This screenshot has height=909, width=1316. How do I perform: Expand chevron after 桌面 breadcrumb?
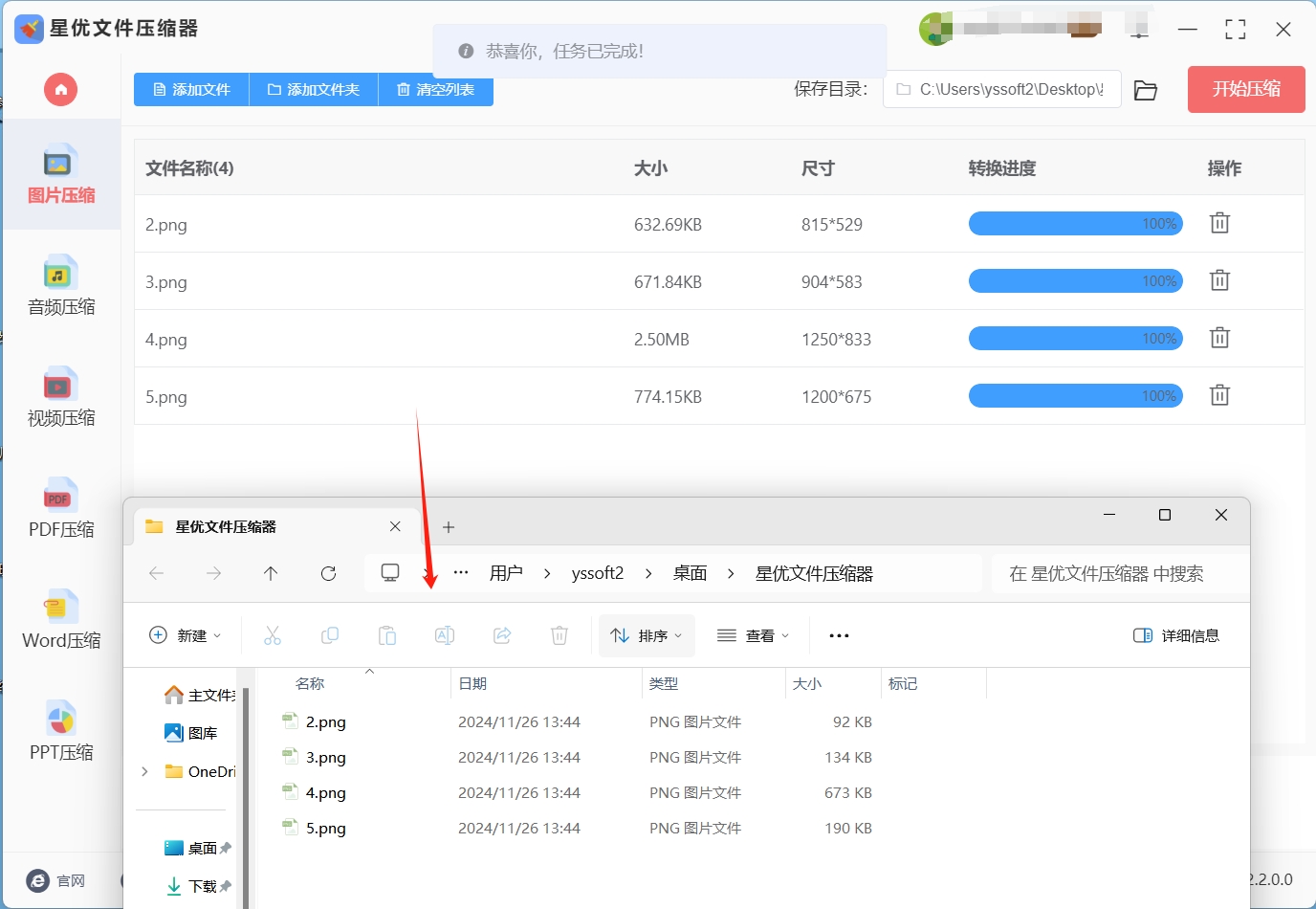[x=731, y=573]
